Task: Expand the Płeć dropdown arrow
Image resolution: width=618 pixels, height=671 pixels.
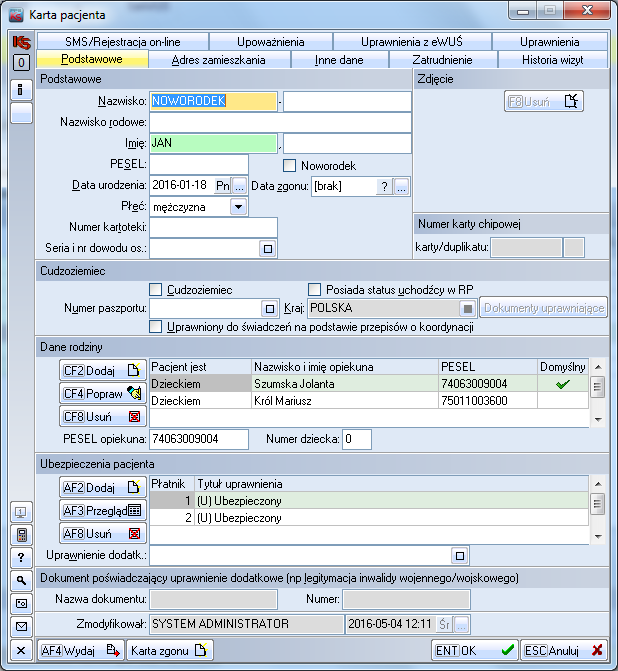Action: [x=238, y=207]
